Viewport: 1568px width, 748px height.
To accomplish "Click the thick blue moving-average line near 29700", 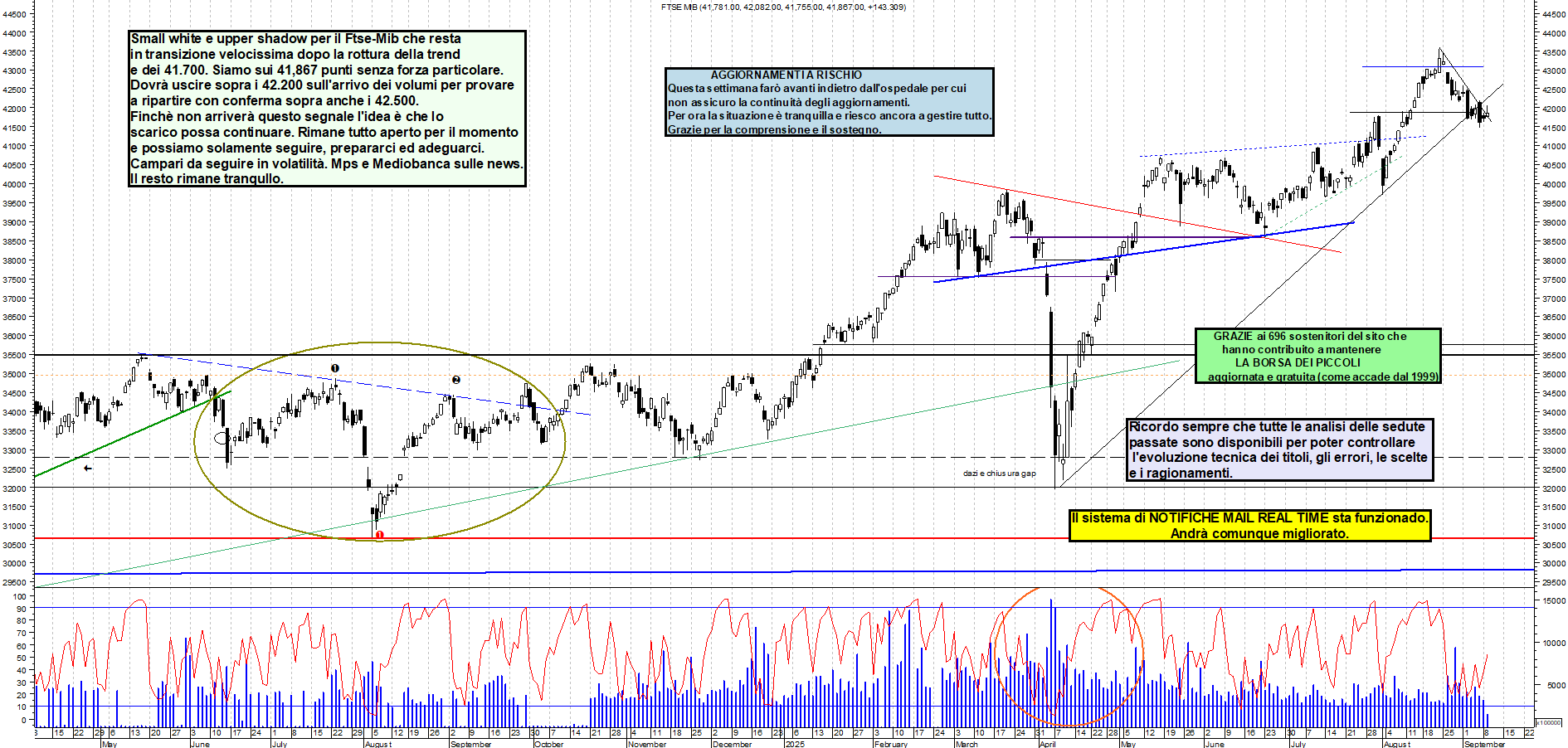I will (x=784, y=571).
